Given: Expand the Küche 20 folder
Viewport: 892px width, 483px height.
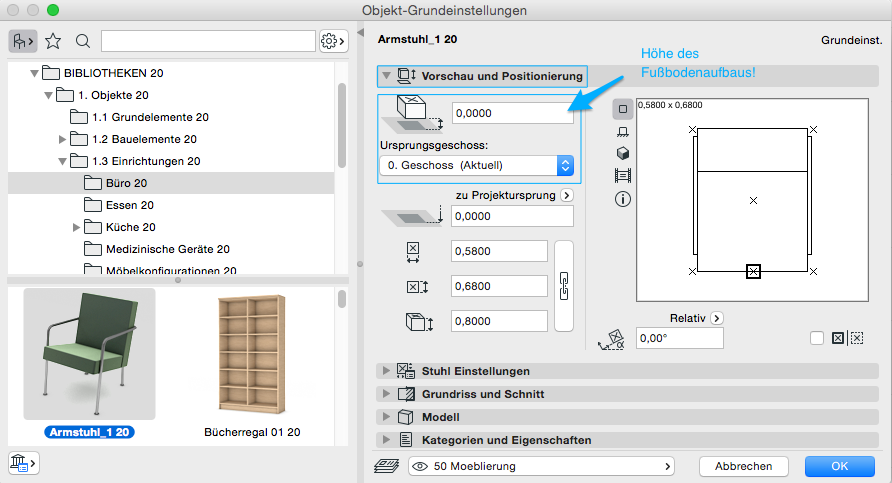Looking at the screenshot, I should click(x=77, y=227).
